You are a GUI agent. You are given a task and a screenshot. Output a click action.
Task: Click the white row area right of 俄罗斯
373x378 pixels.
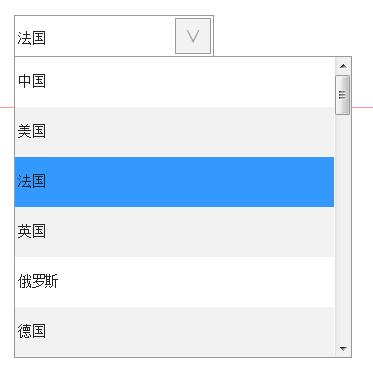coord(197,282)
